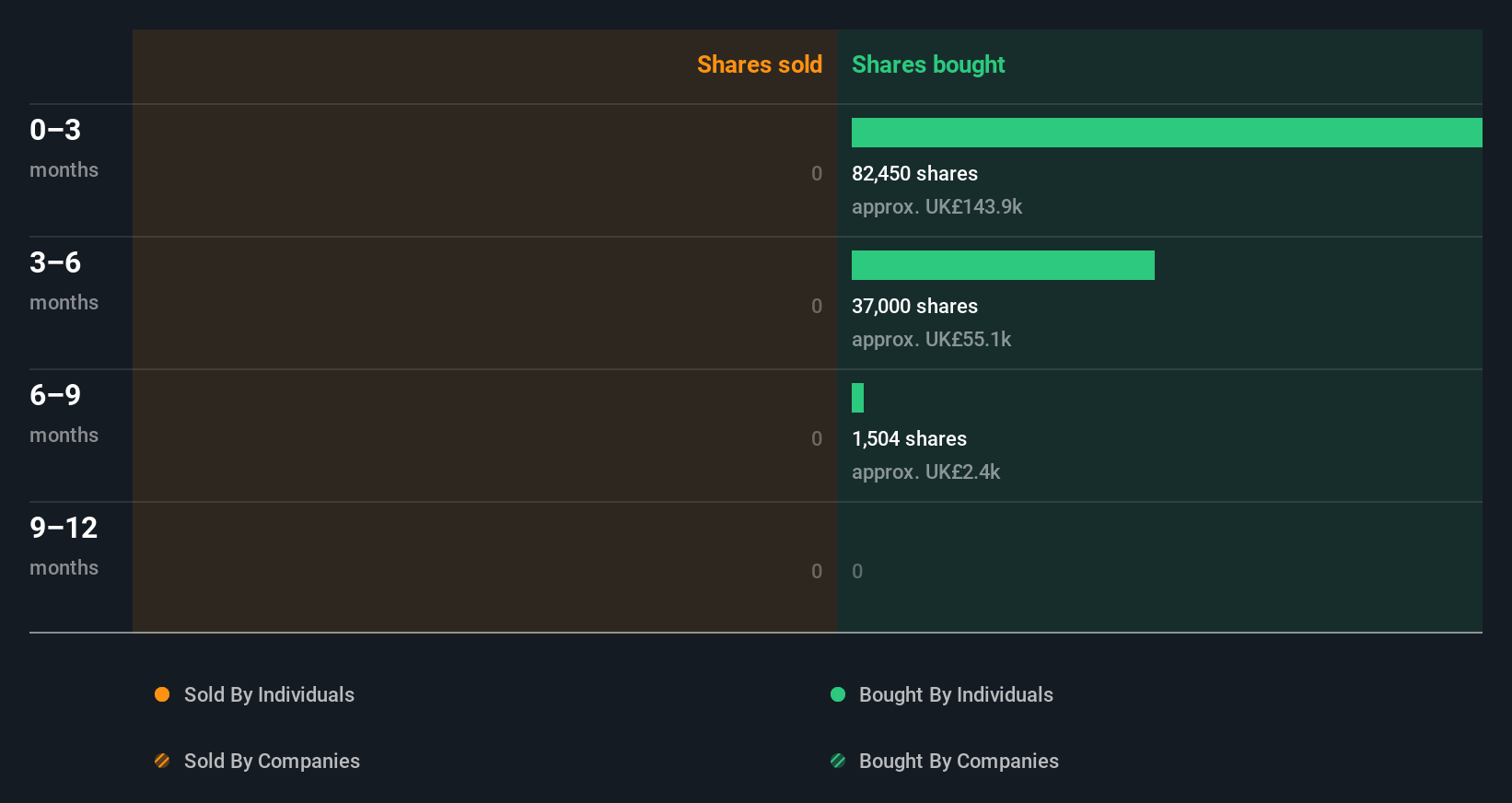Select the 3–6 months green bought bar
This screenshot has width=1512, height=803.
(x=1003, y=265)
